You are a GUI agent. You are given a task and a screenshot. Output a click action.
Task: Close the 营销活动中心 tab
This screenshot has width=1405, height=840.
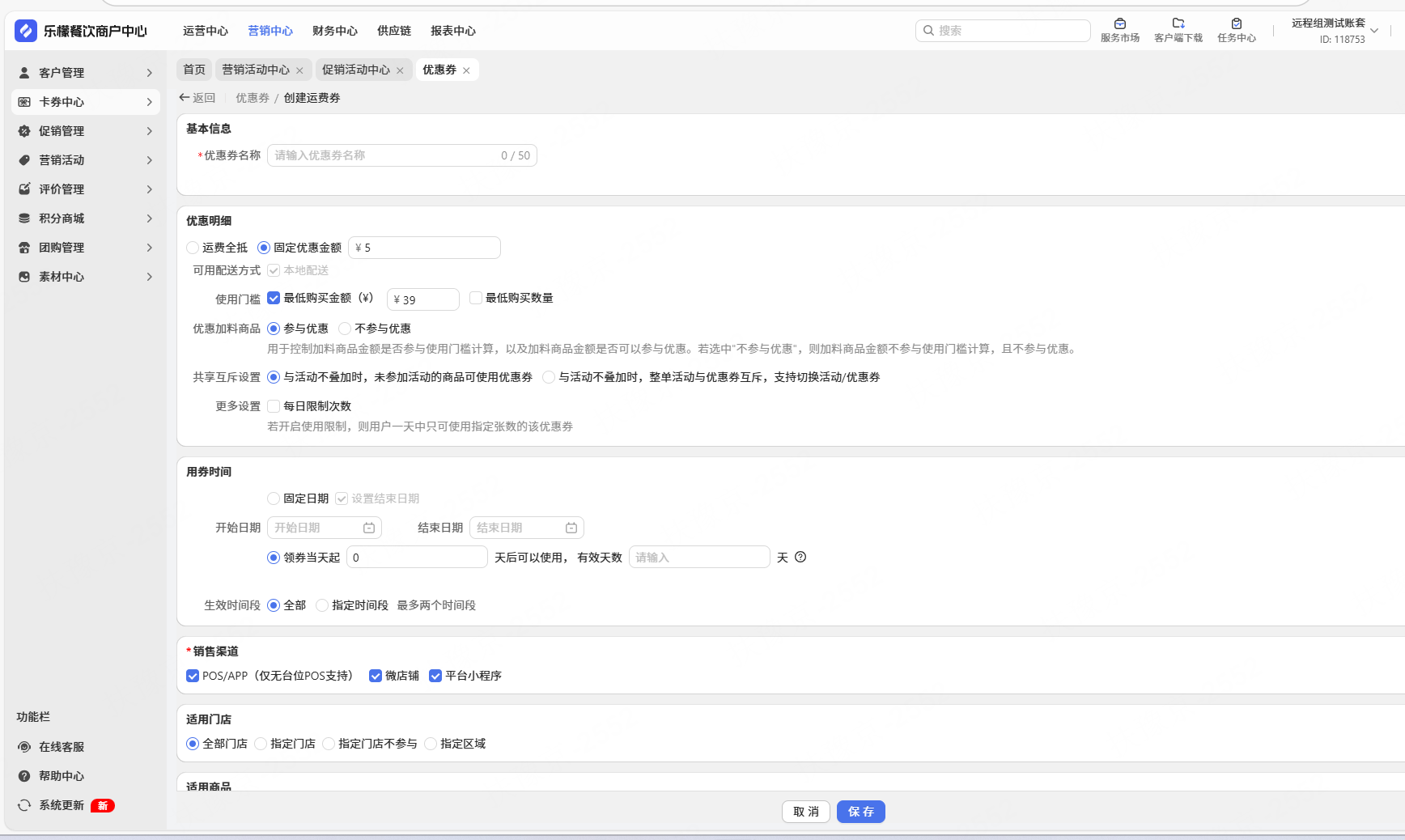pyautogui.click(x=299, y=70)
